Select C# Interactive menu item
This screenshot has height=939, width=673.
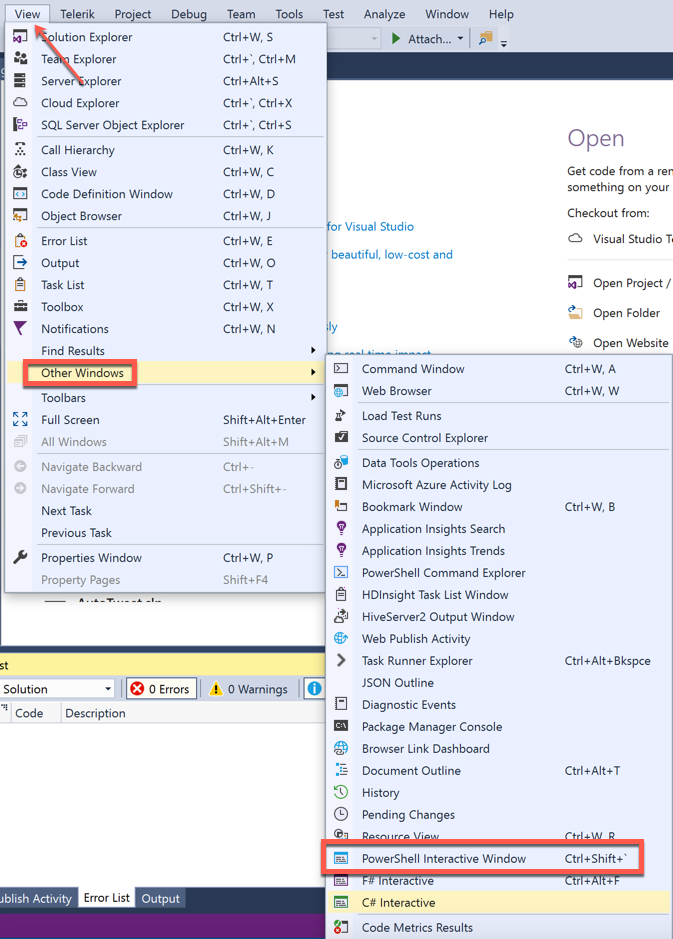[x=498, y=902]
